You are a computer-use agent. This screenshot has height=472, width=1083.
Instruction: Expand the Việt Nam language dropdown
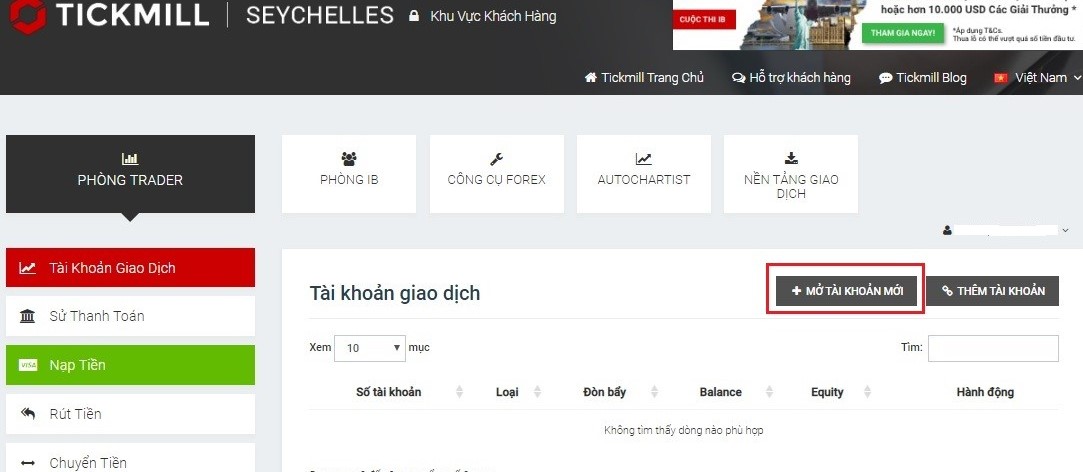1039,78
